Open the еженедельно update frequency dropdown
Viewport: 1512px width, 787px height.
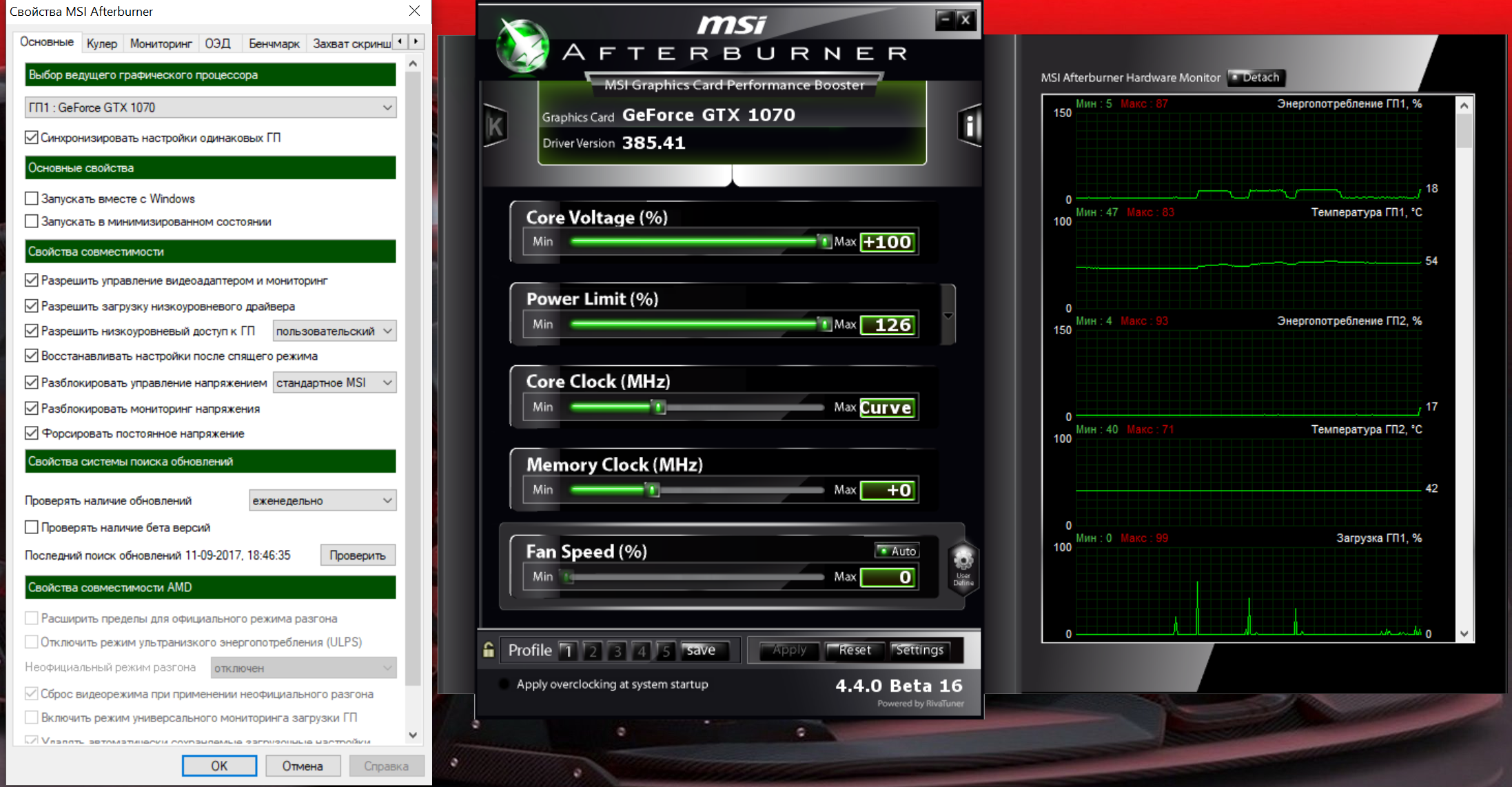(322, 500)
